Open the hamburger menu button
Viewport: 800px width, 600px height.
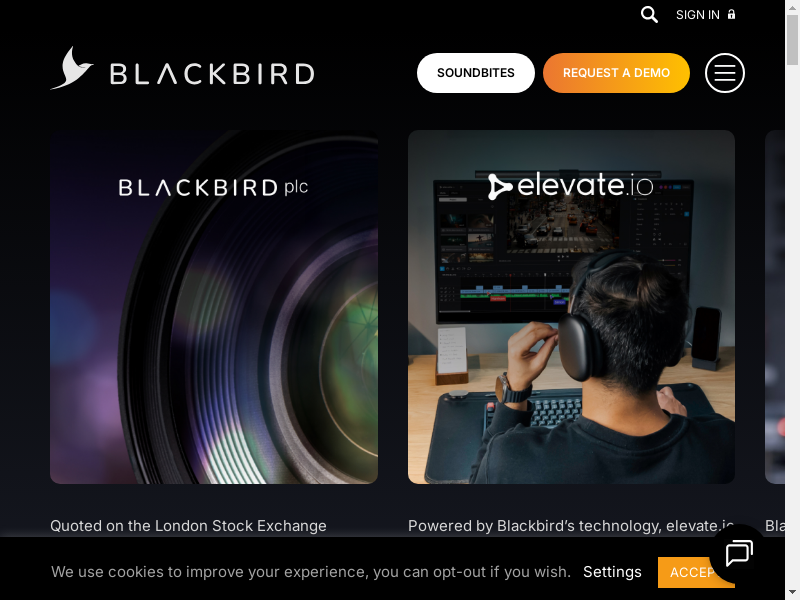(x=724, y=73)
